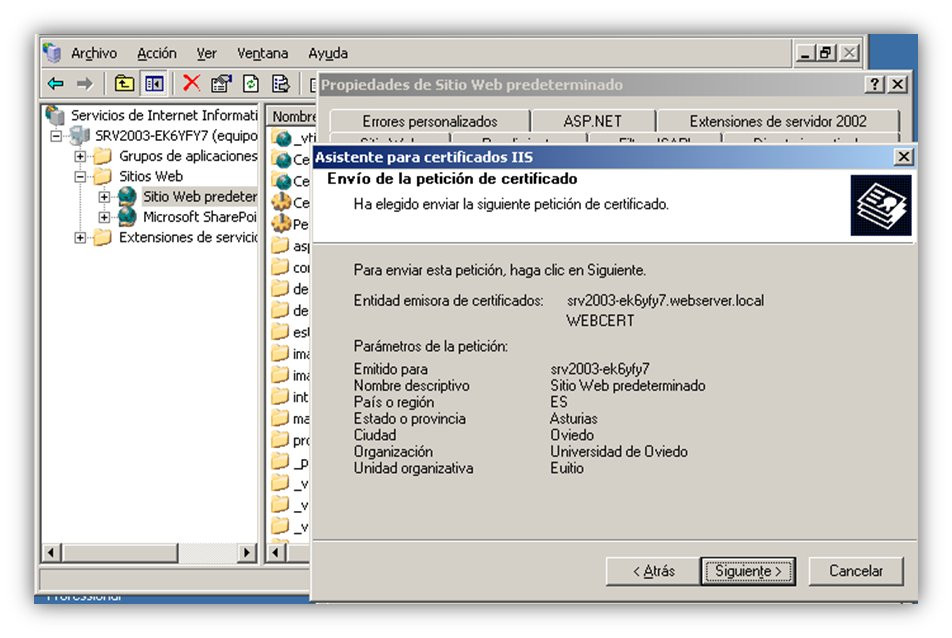The width and height of the screenshot is (952, 638).
Task: Click the con folder icon in list
Action: tap(280, 266)
